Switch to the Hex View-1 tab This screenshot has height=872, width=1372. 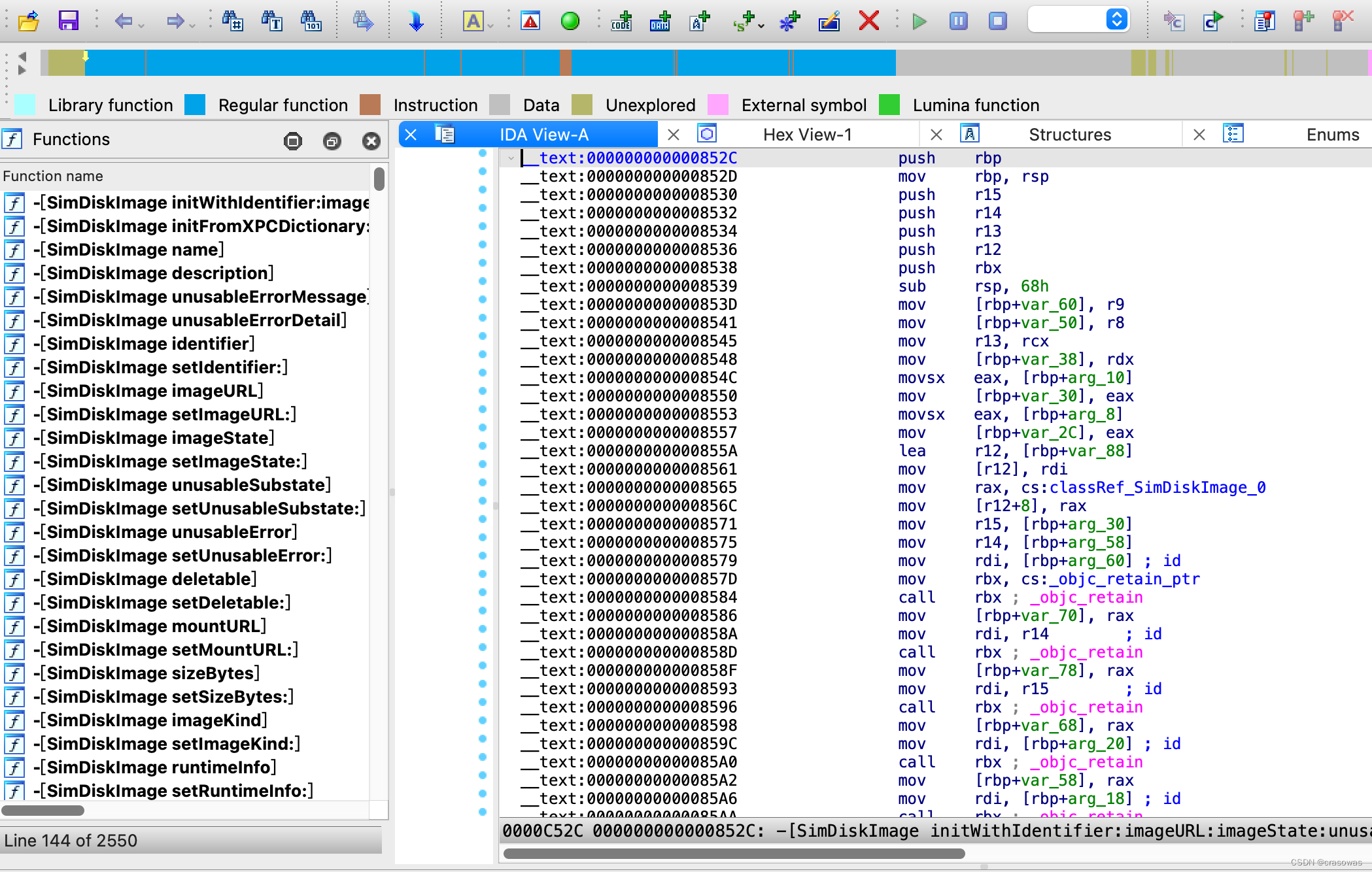806,135
